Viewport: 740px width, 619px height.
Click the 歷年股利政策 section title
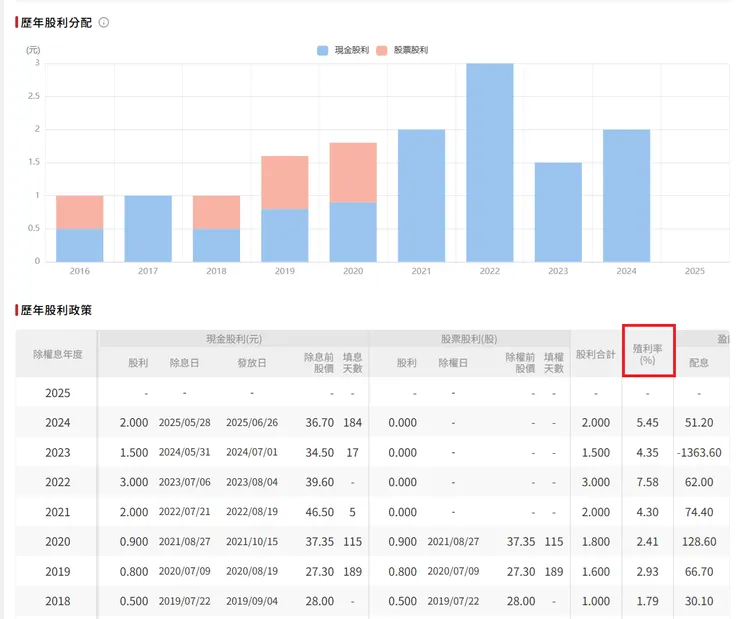tap(56, 310)
